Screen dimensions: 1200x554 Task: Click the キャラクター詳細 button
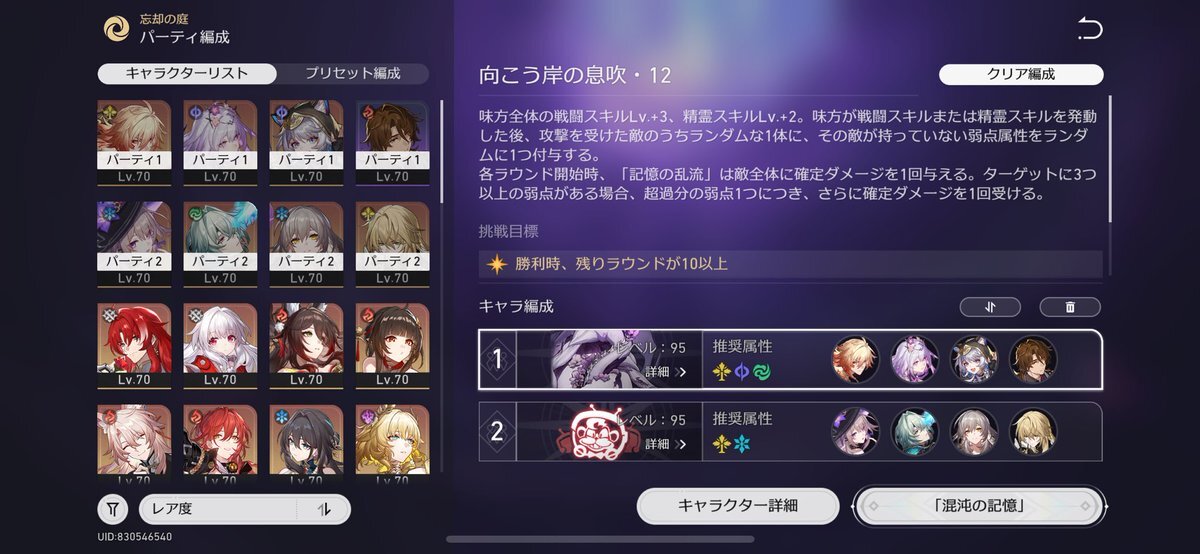click(x=738, y=506)
